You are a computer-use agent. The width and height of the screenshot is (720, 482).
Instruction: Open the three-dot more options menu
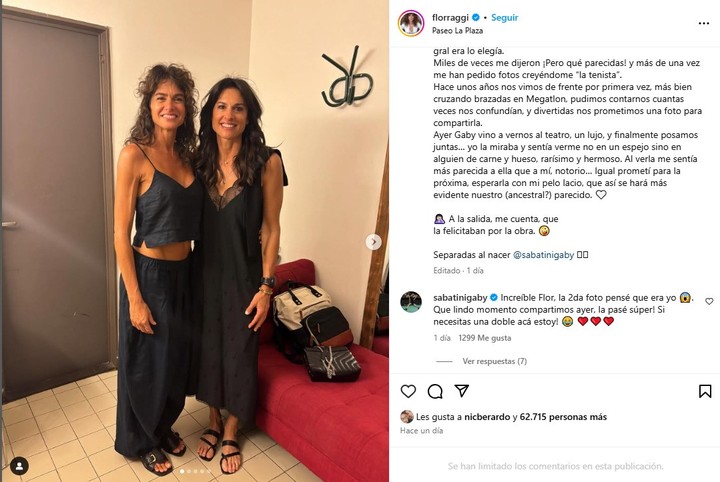pyautogui.click(x=704, y=23)
